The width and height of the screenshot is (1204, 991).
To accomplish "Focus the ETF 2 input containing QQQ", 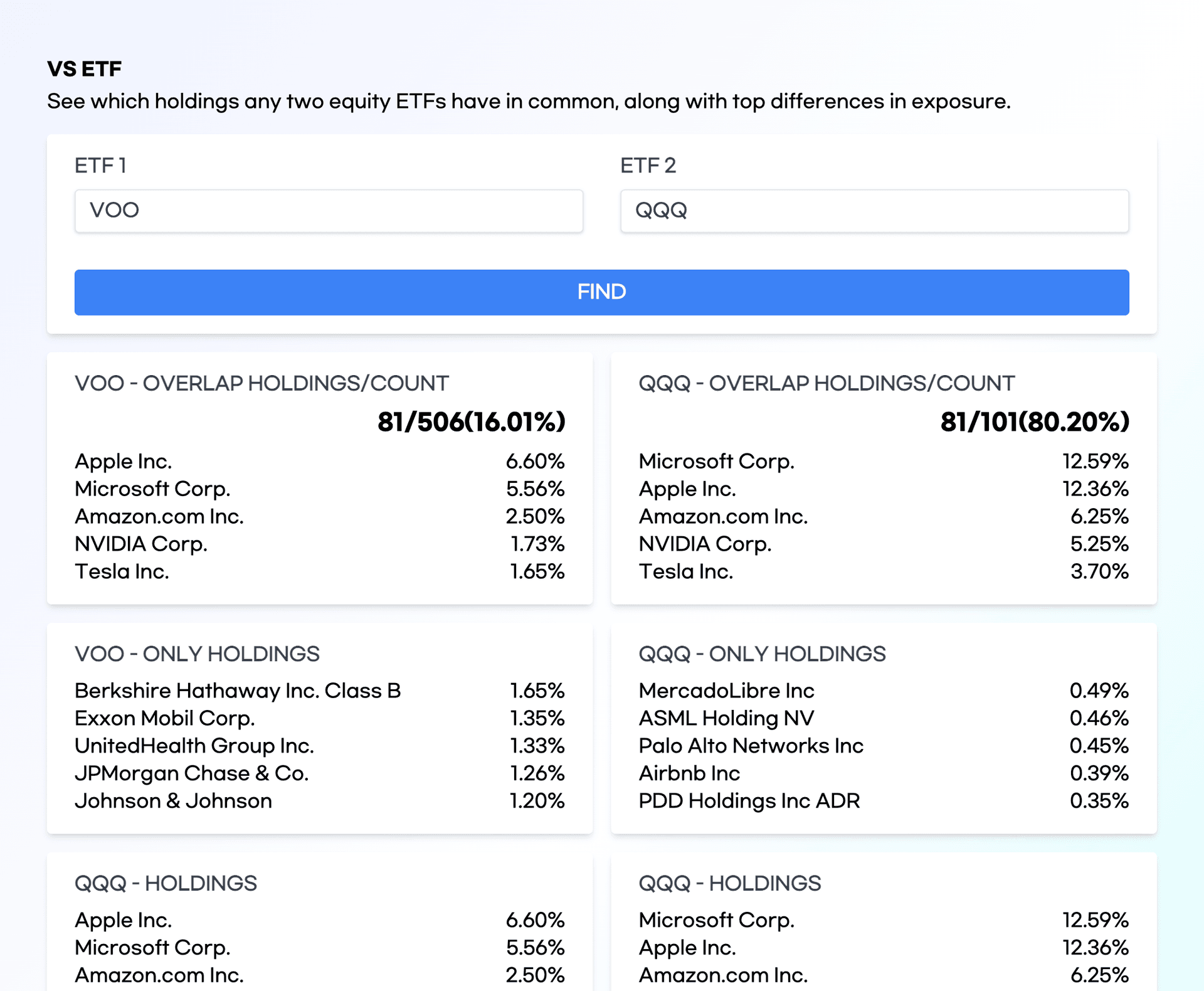I will [874, 211].
